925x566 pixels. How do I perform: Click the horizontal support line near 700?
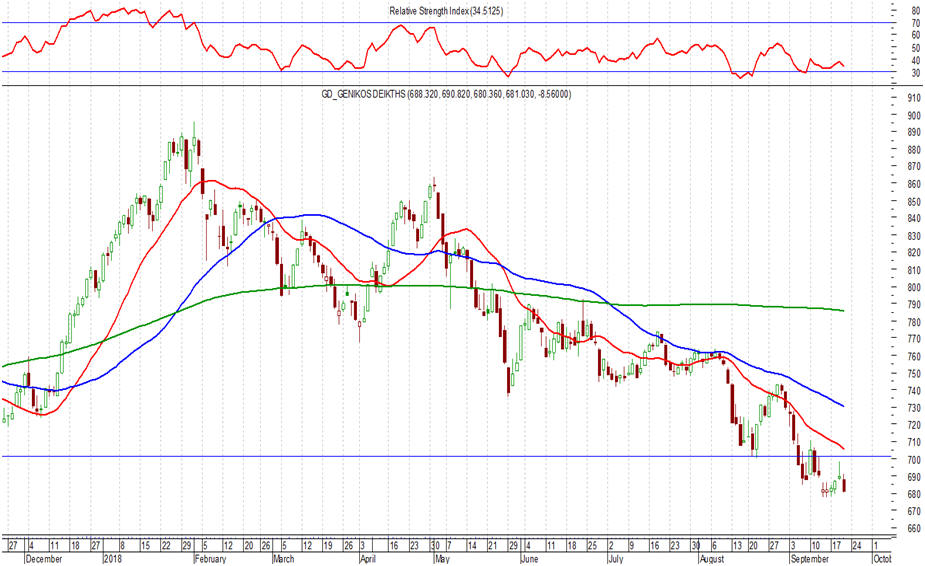tap(446, 456)
